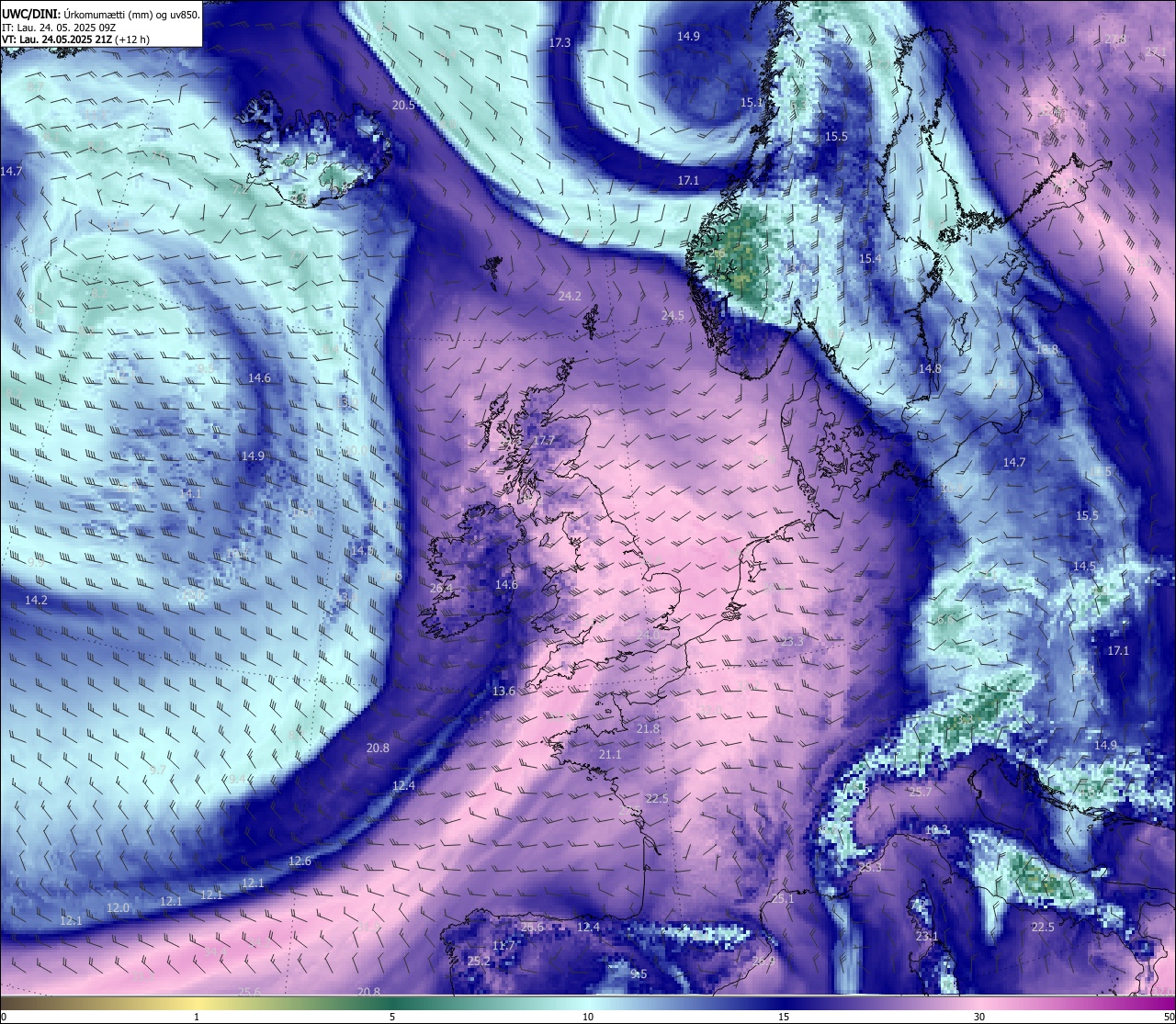Click the "13.6" value southwest of Wales
Viewport: 1176px width, 1024px height.
click(x=503, y=692)
